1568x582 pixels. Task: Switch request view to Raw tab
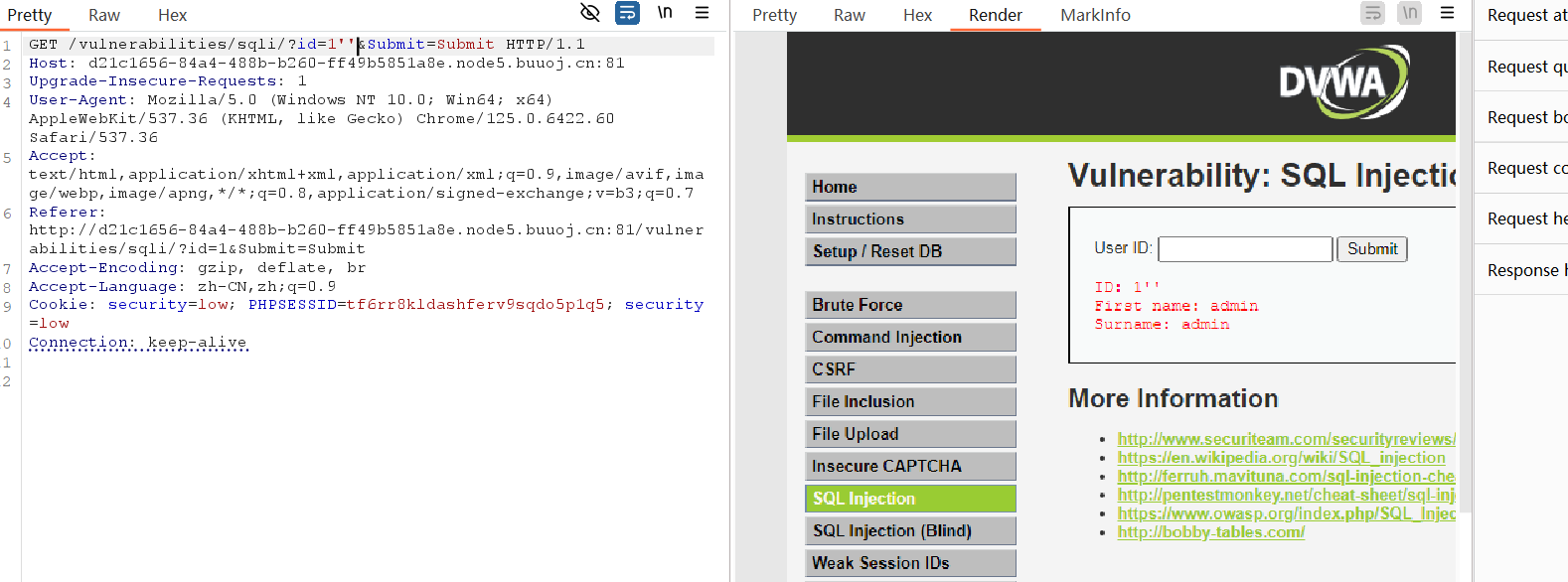[x=104, y=15]
